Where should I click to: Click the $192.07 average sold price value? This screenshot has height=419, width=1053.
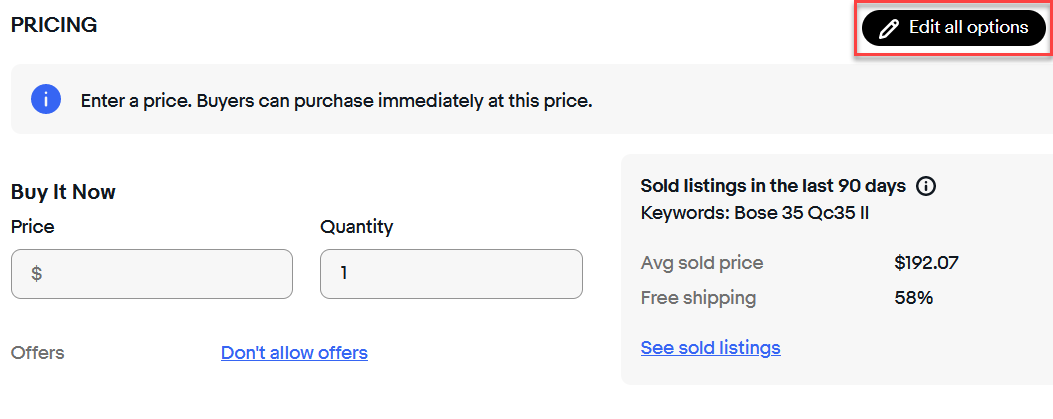click(926, 264)
